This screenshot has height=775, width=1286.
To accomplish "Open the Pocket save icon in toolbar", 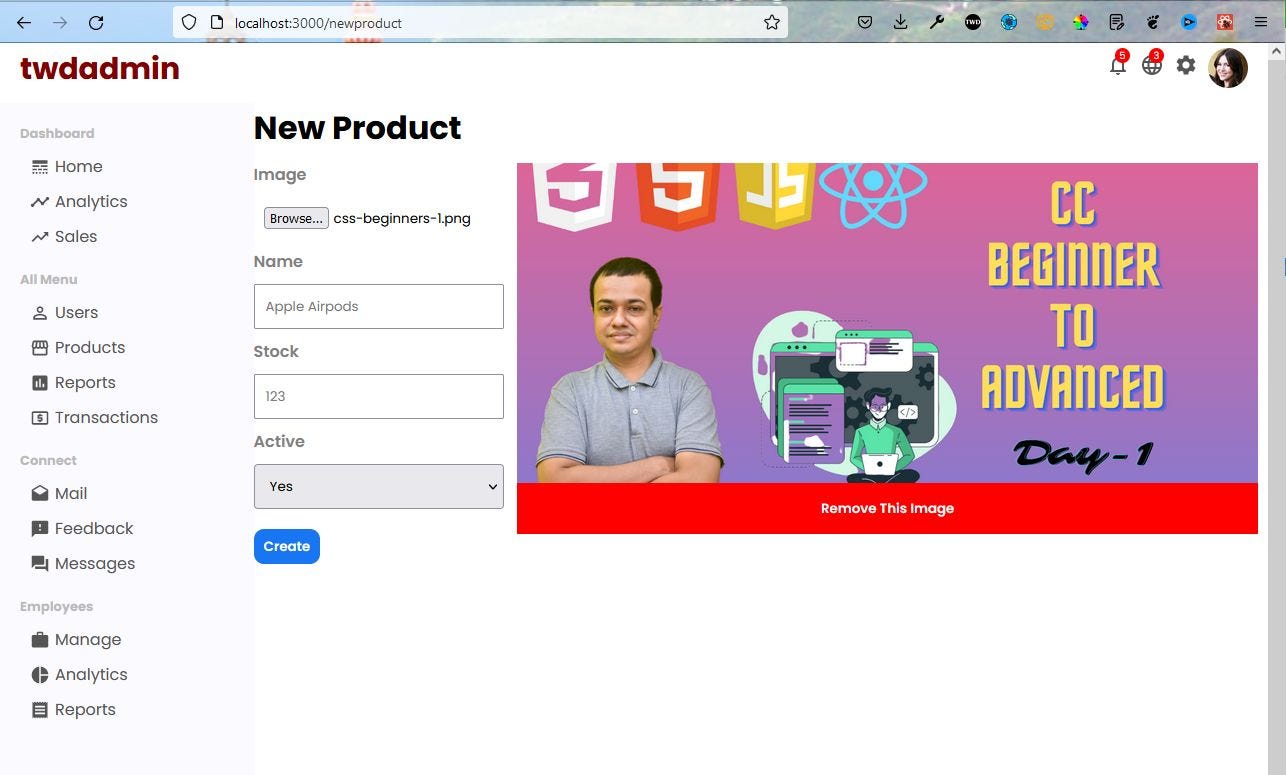I will 865,22.
